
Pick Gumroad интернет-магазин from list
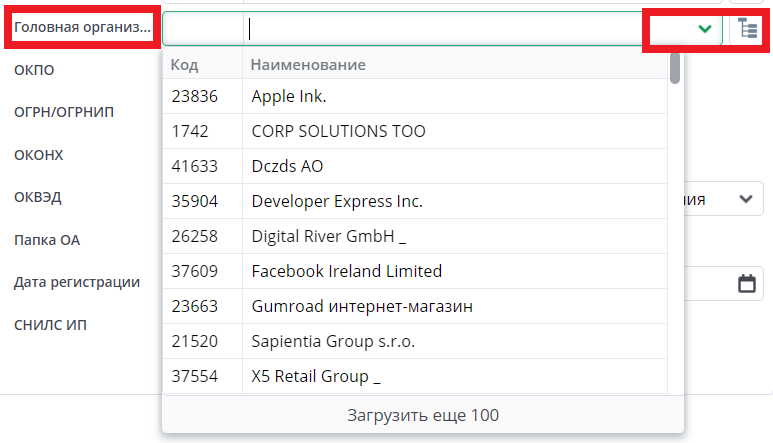[361, 306]
